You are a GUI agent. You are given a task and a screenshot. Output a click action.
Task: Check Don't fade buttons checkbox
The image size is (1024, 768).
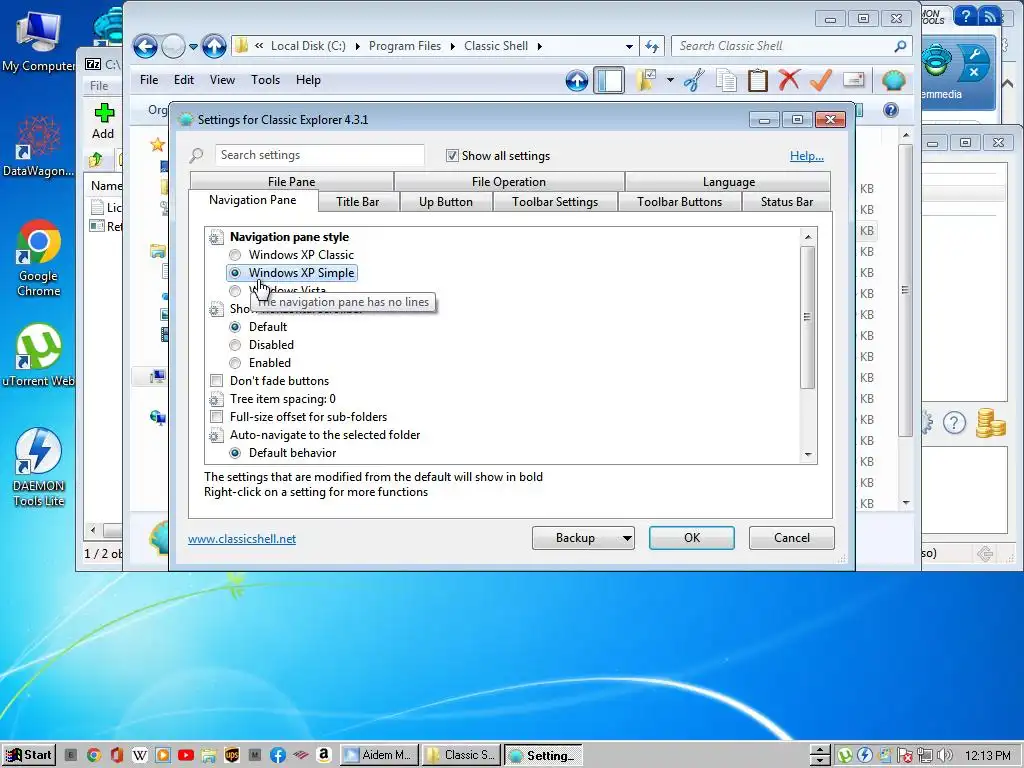click(x=216, y=381)
